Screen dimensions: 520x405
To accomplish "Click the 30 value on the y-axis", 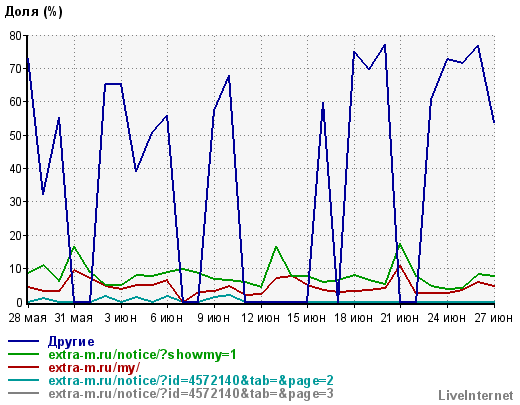I will [x=15, y=202].
